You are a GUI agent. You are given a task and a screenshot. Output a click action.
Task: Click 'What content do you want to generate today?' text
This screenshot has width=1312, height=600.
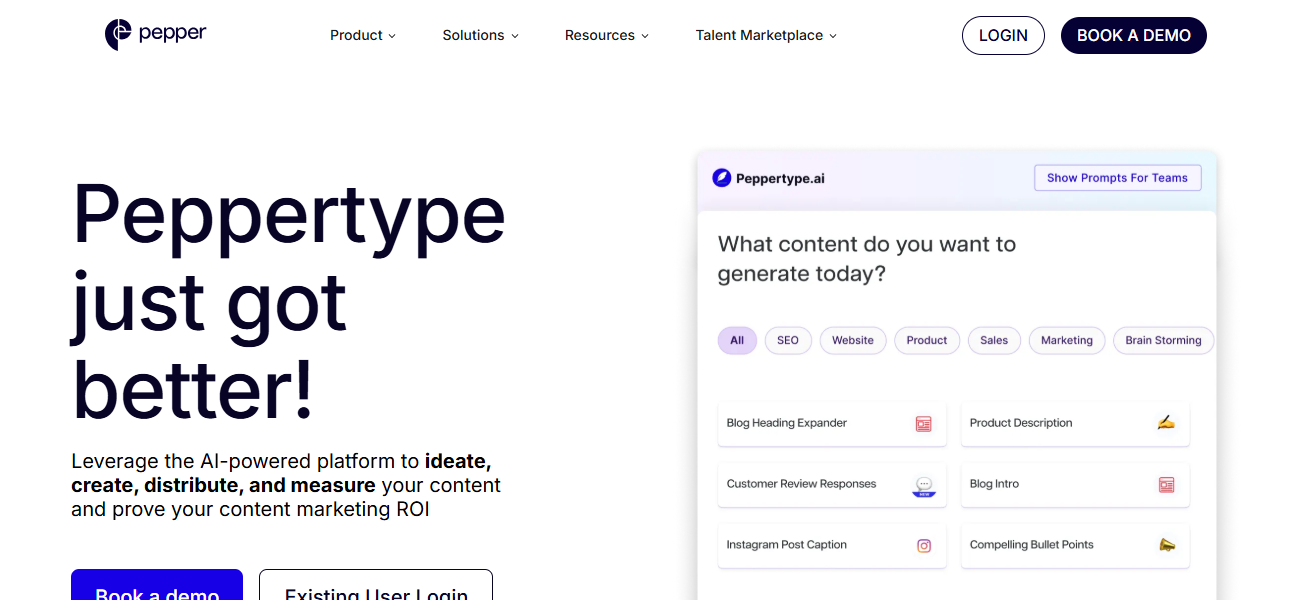[867, 259]
